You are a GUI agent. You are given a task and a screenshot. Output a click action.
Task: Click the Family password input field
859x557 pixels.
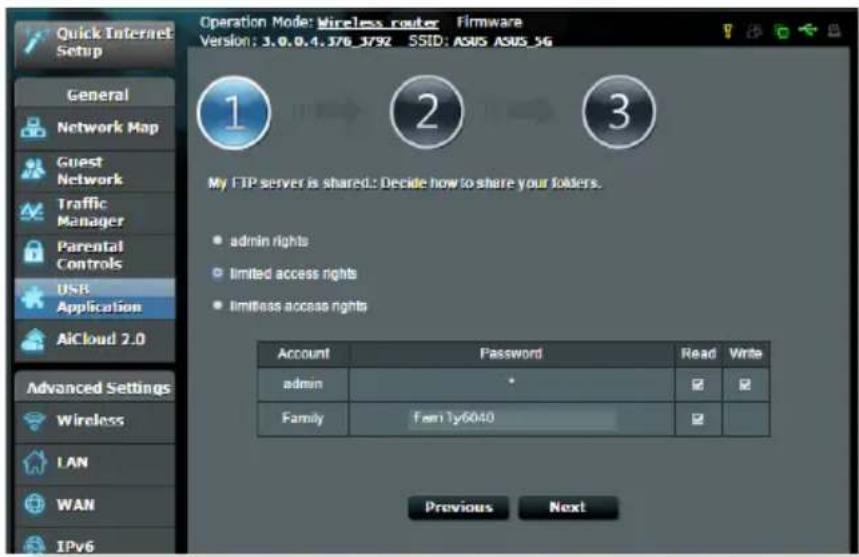pos(512,418)
